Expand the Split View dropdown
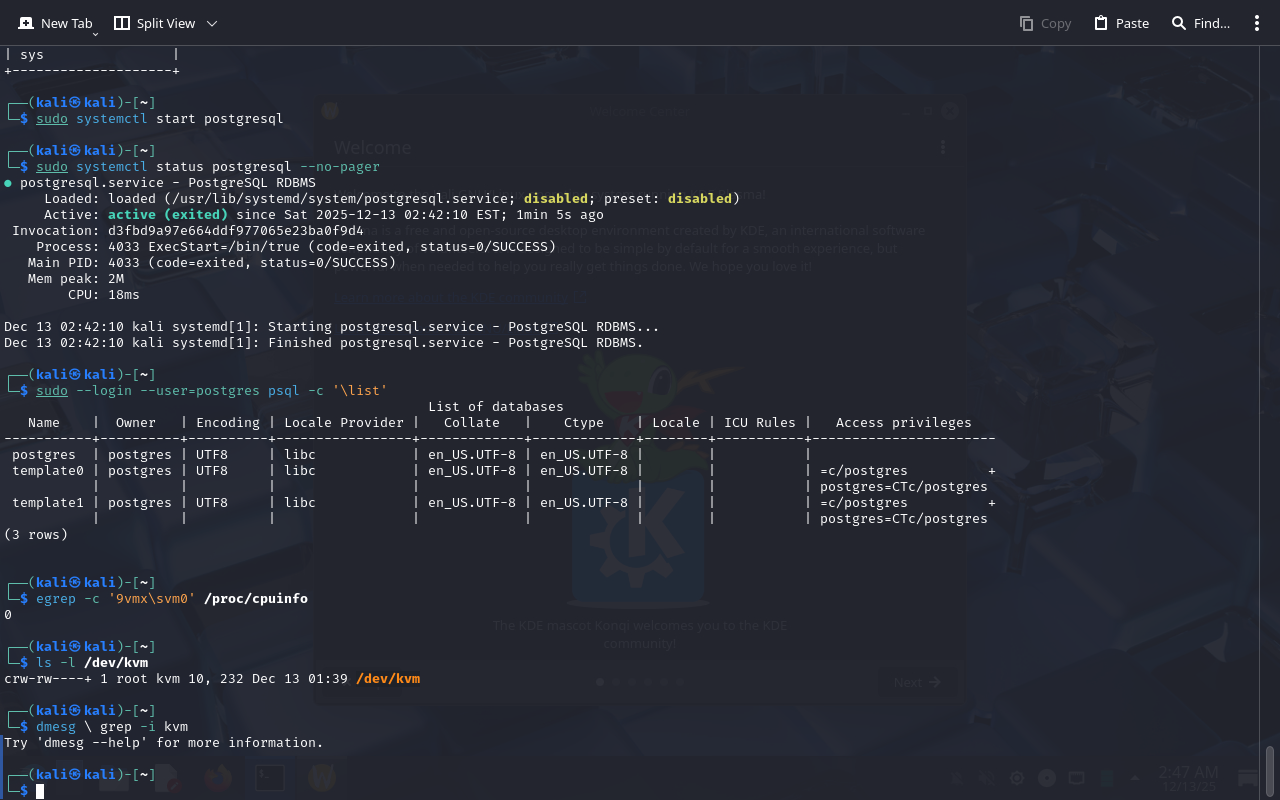Viewport: 1280px width, 800px height. (x=165, y=23)
